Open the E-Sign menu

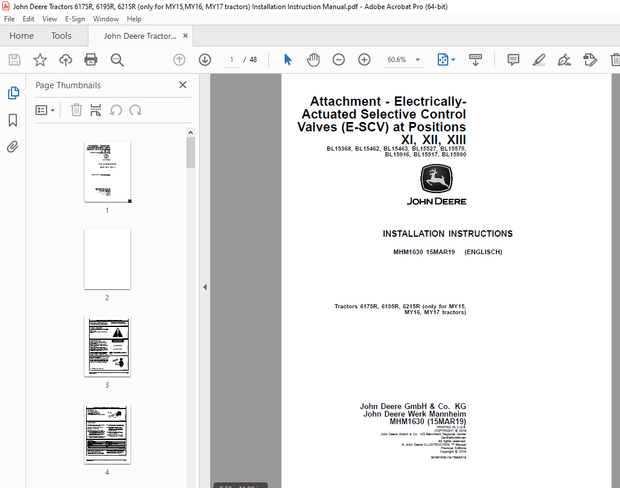pyautogui.click(x=75, y=19)
